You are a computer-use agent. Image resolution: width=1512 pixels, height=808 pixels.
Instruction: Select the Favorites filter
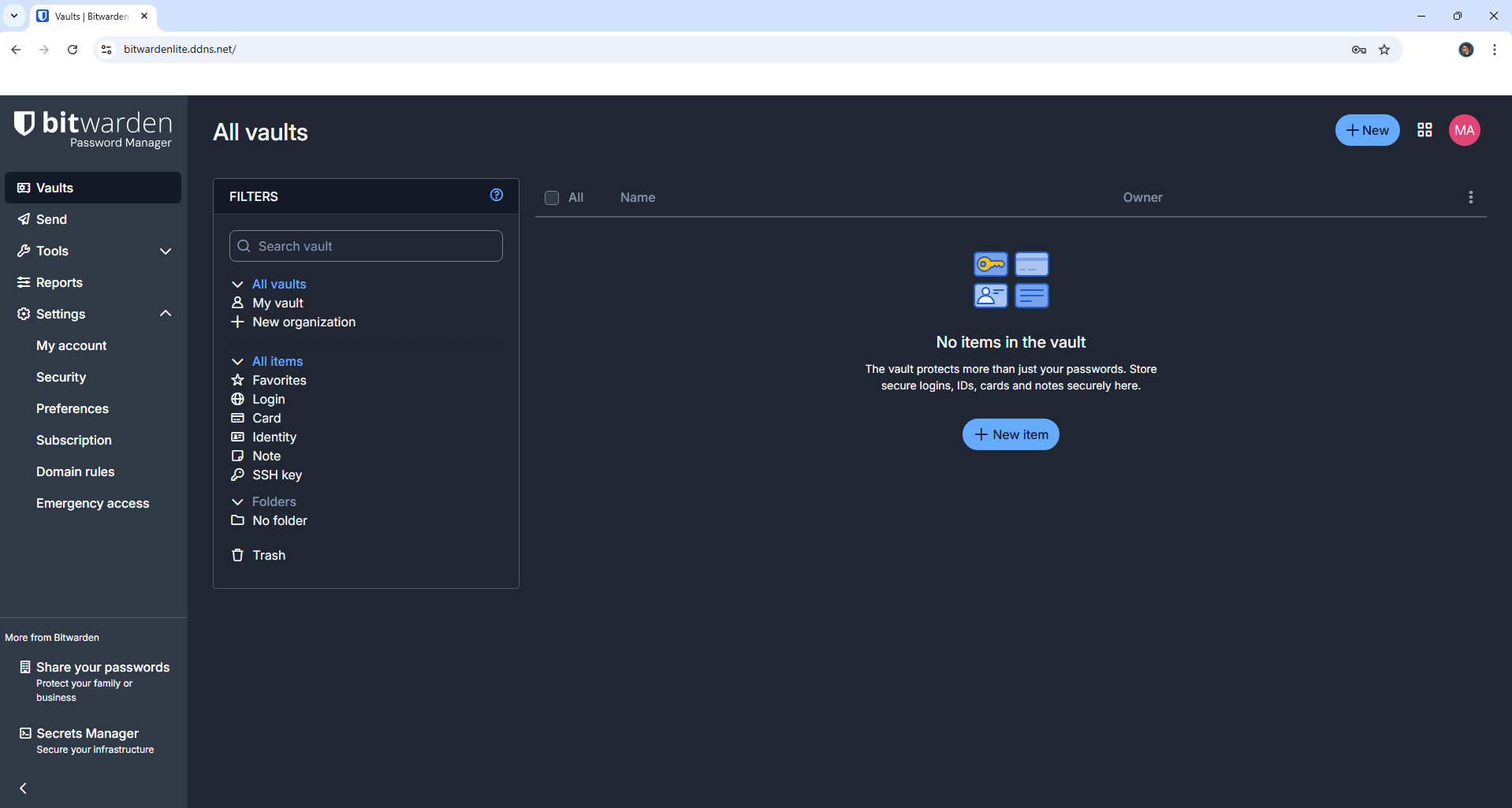279,380
